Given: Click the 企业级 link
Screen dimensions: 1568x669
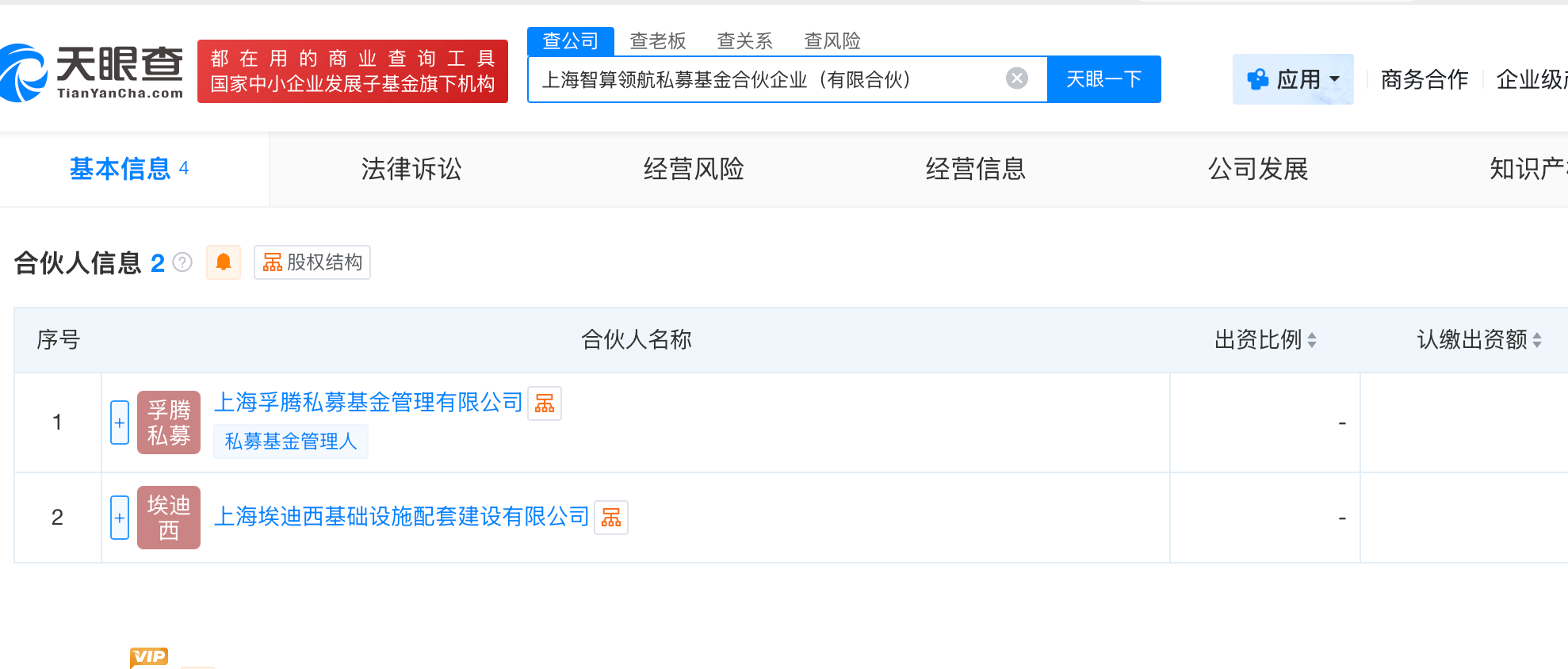Looking at the screenshot, I should click(x=1532, y=79).
